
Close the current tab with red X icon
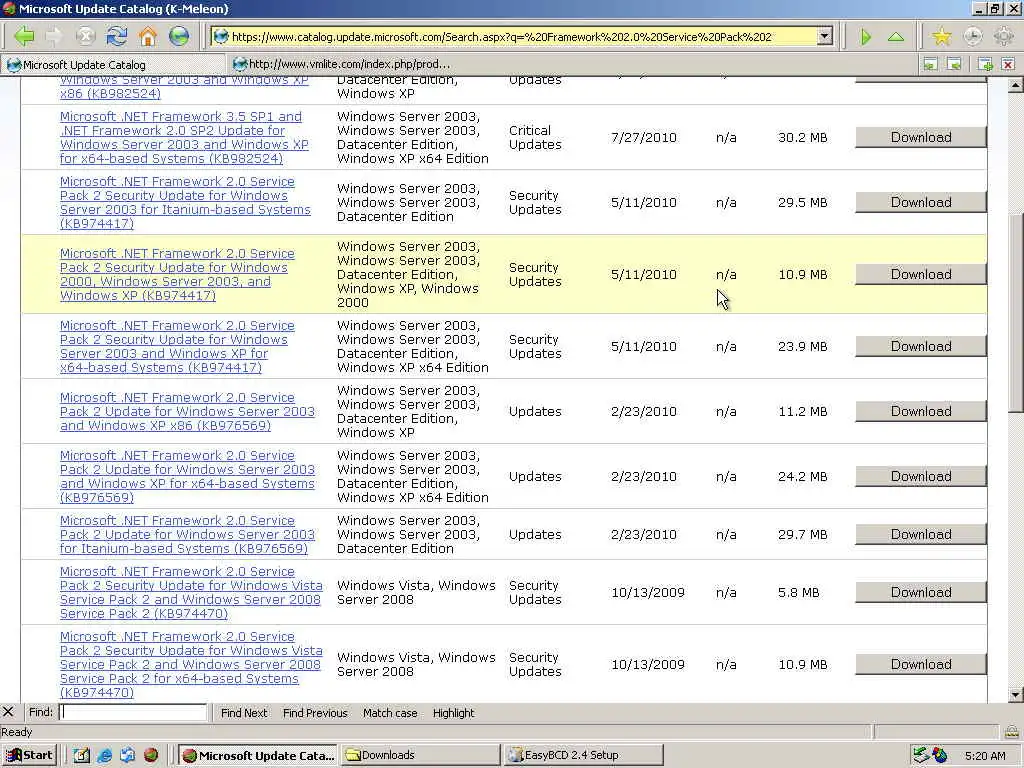click(1008, 64)
